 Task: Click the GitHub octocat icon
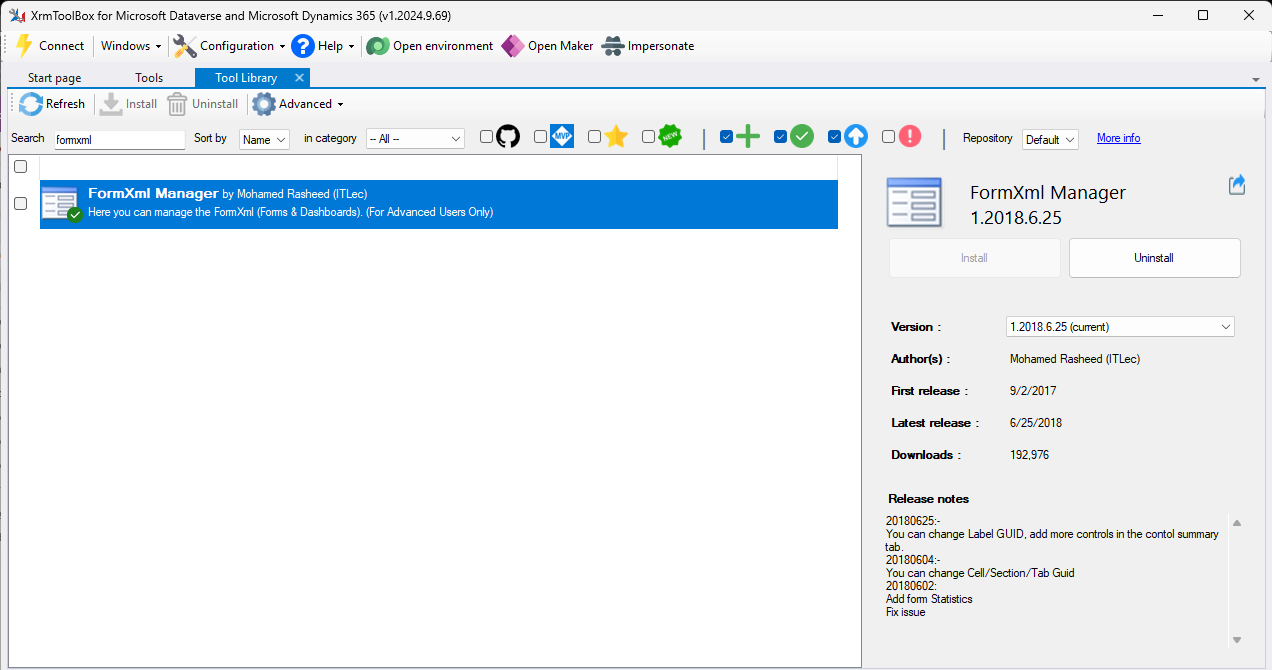coord(508,137)
